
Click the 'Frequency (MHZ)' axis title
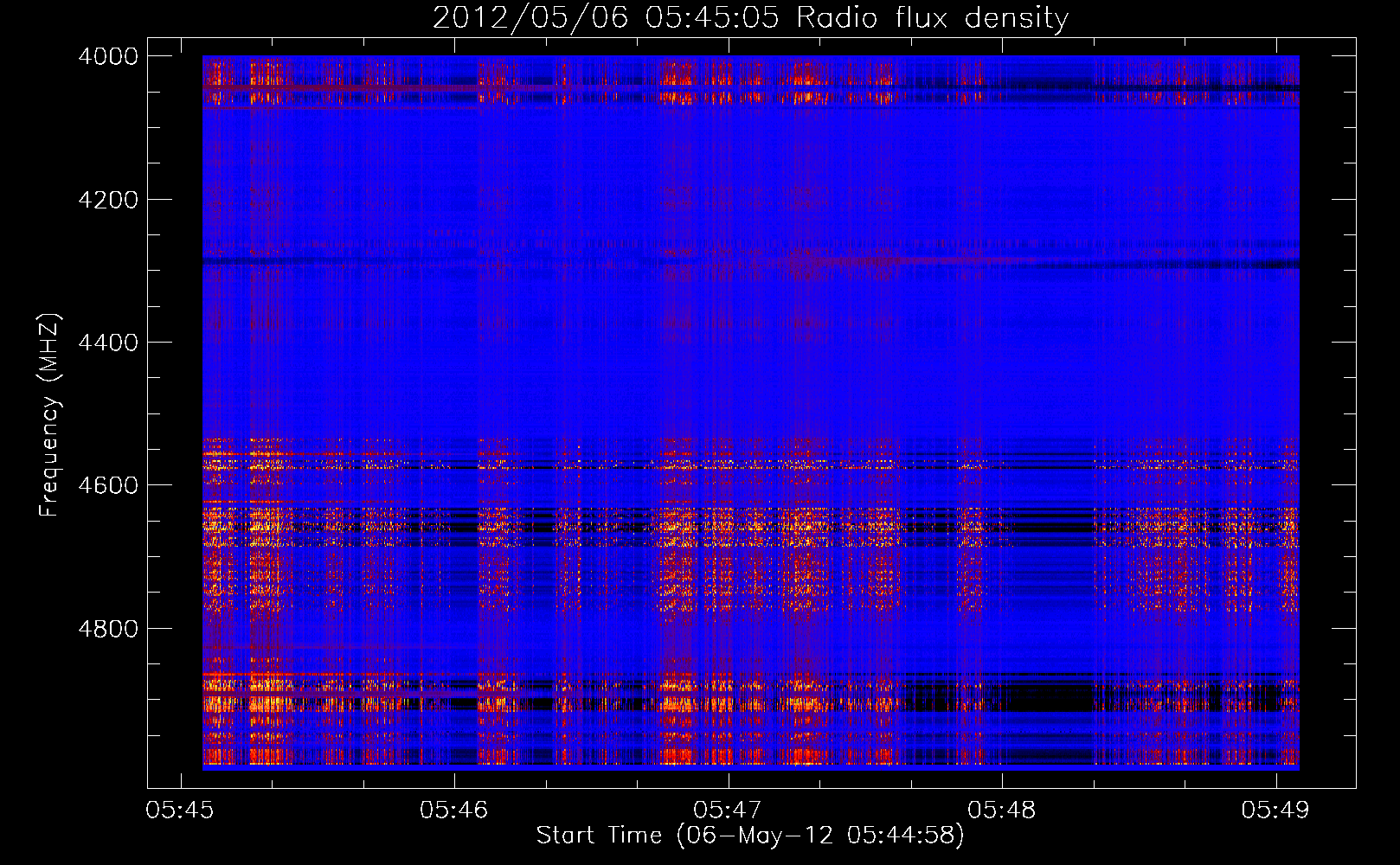tap(50, 415)
